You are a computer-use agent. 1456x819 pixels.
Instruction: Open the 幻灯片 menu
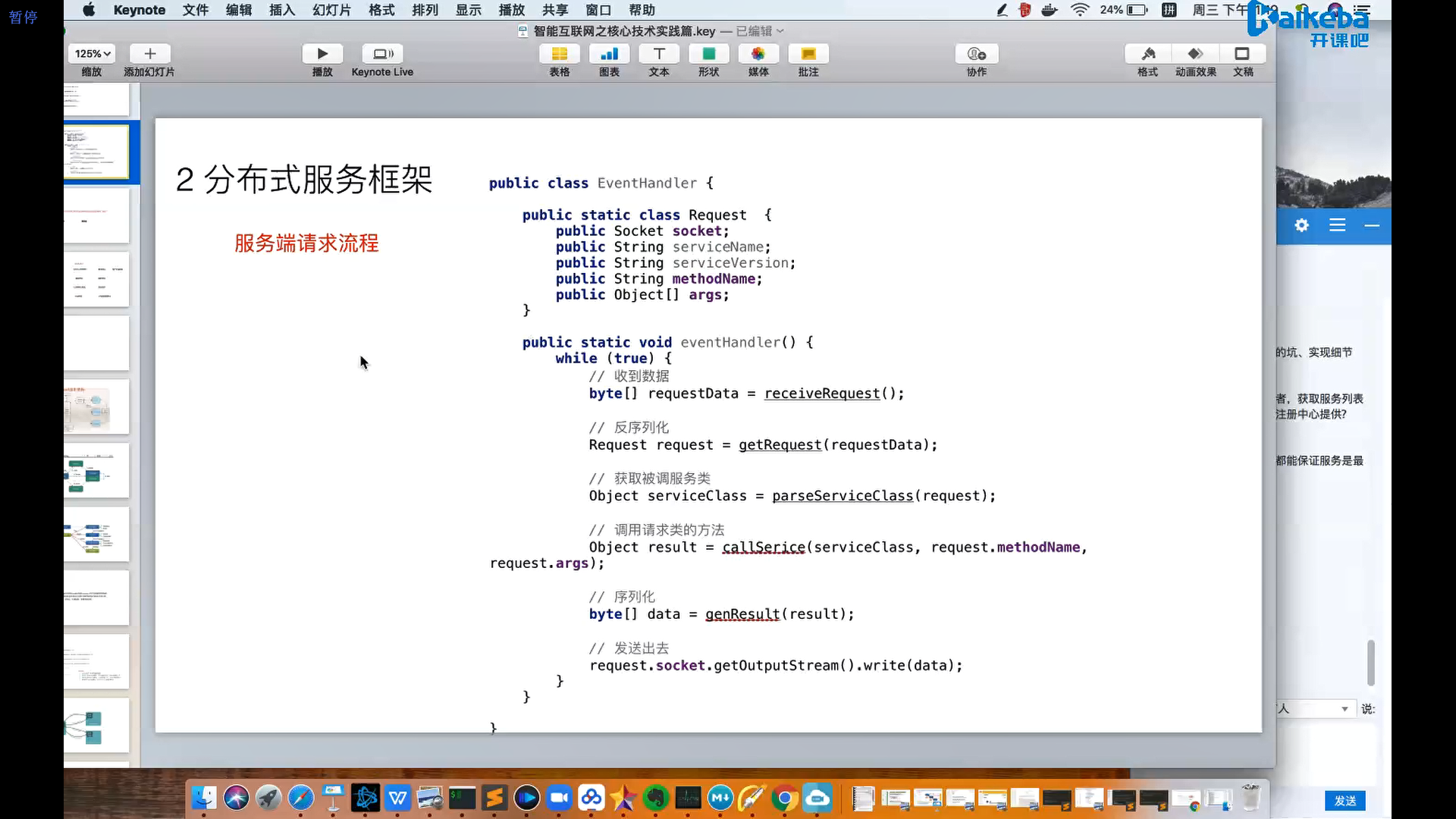pos(331,10)
